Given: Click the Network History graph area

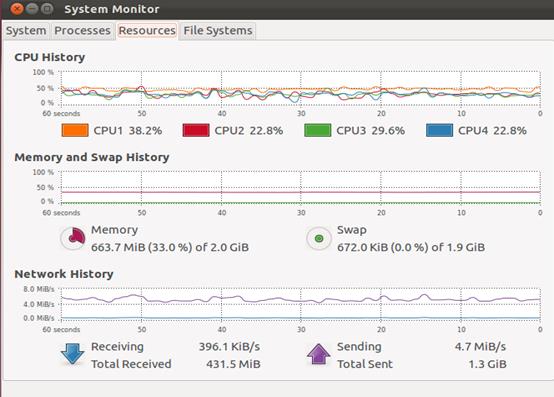Looking at the screenshot, I should pyautogui.click(x=301, y=304).
